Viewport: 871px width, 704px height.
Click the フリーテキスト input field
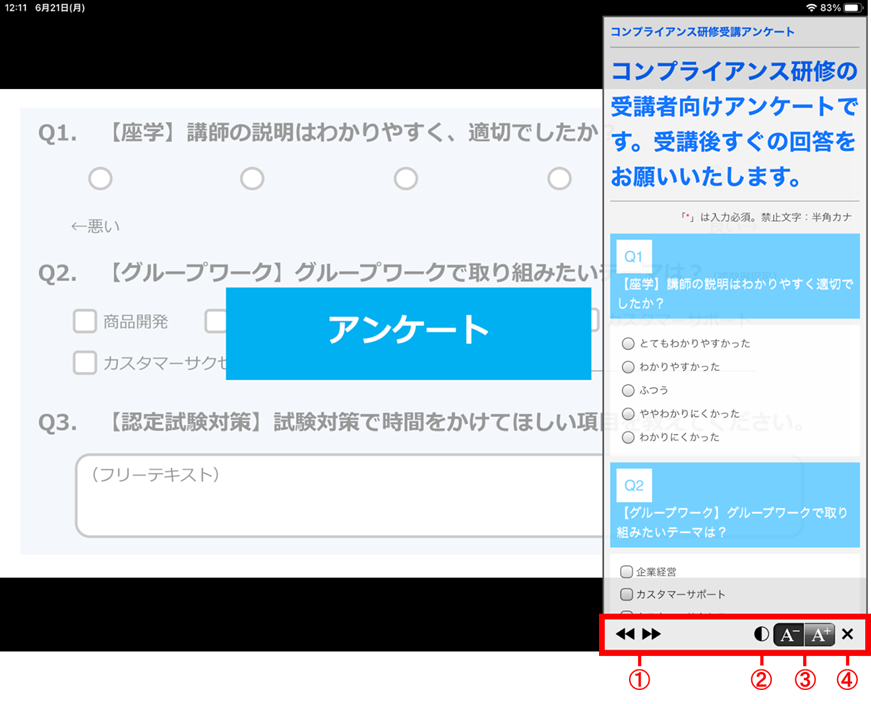point(330,497)
